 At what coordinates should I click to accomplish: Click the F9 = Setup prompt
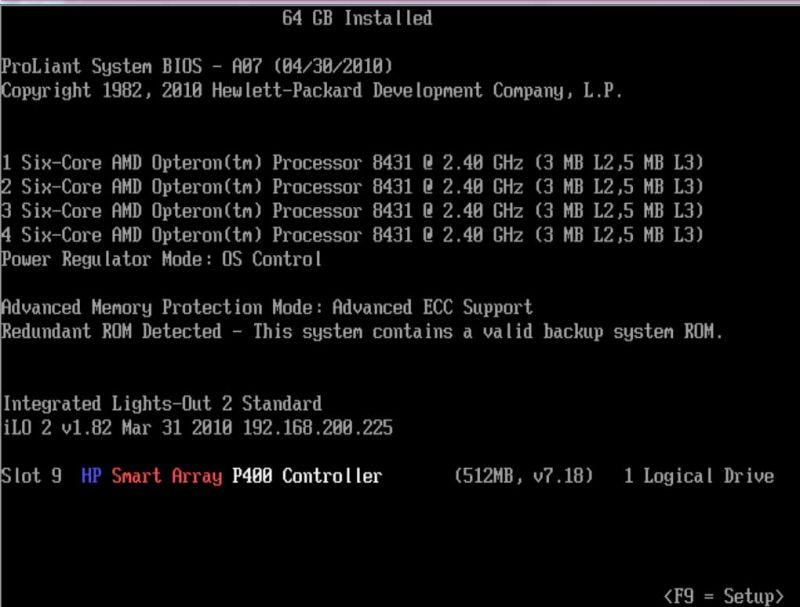[x=723, y=596]
